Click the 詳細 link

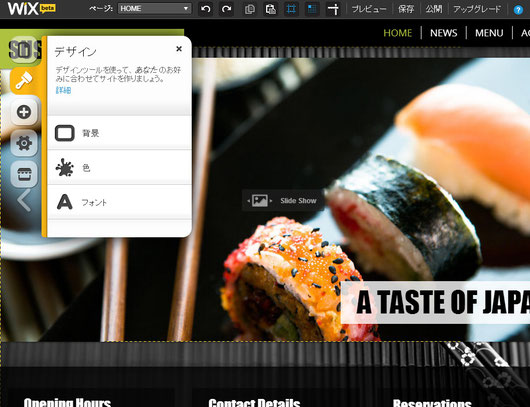tap(63, 90)
